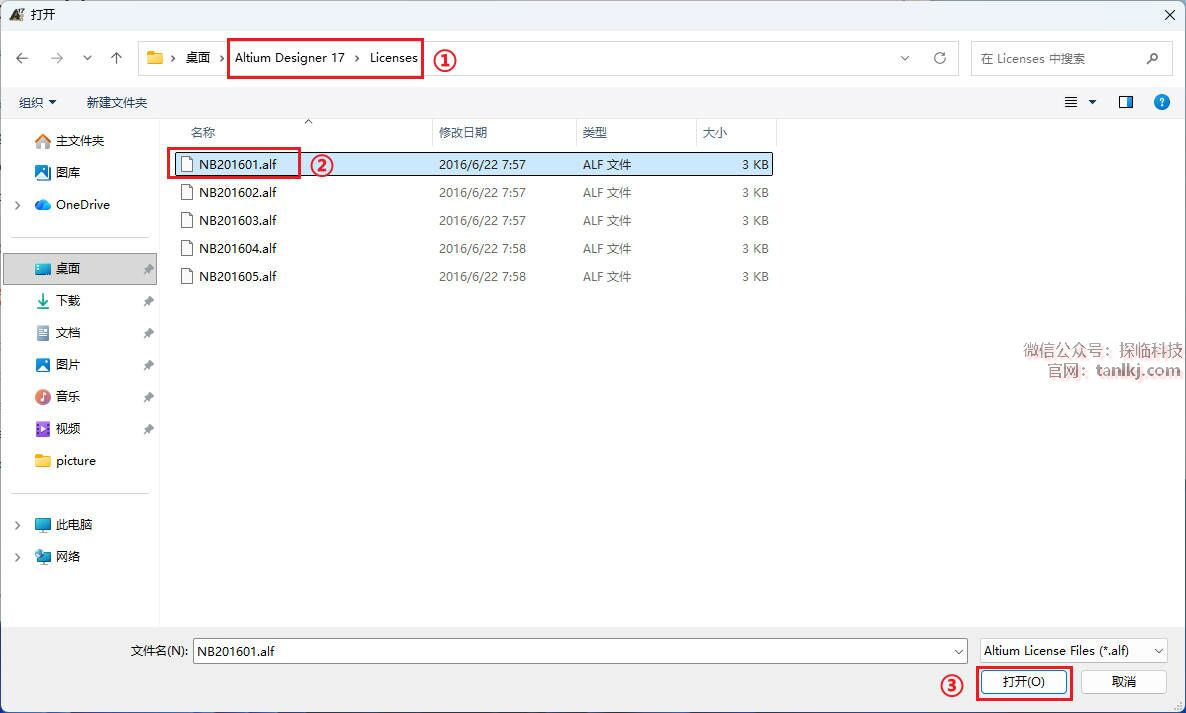Open the 组织 menu
This screenshot has width=1186, height=713.
[x=37, y=102]
